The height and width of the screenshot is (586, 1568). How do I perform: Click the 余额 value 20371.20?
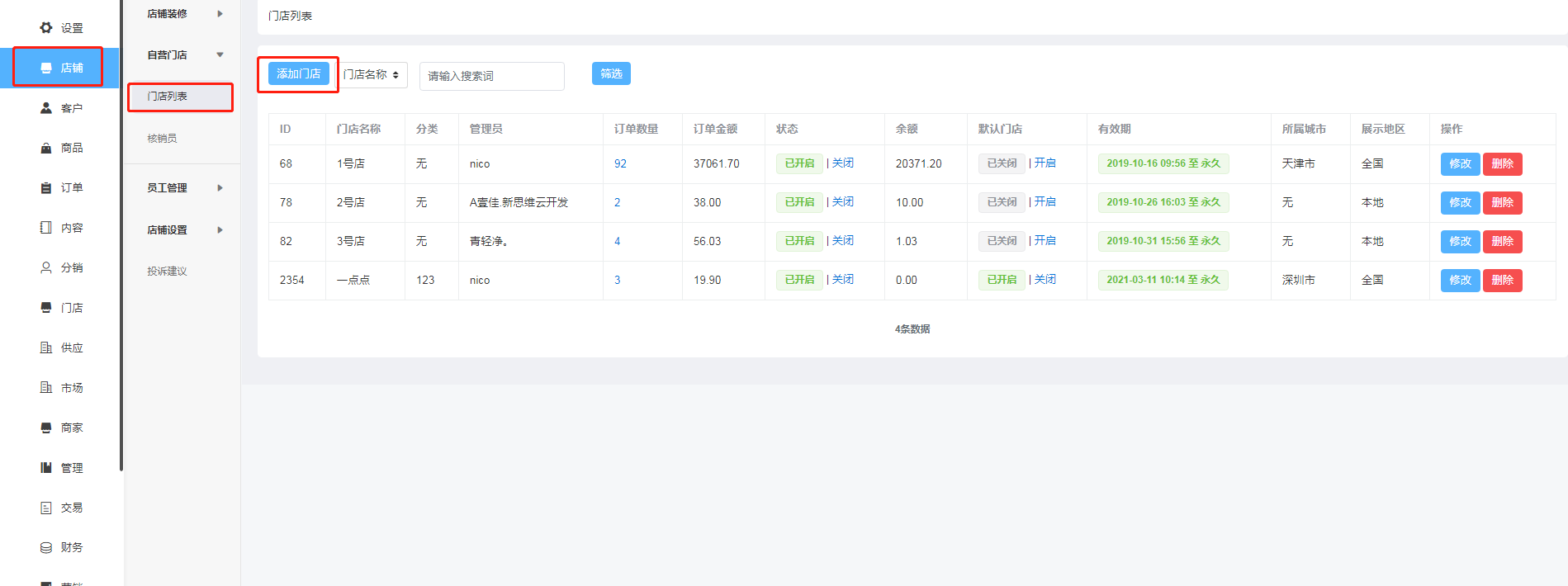pos(919,163)
